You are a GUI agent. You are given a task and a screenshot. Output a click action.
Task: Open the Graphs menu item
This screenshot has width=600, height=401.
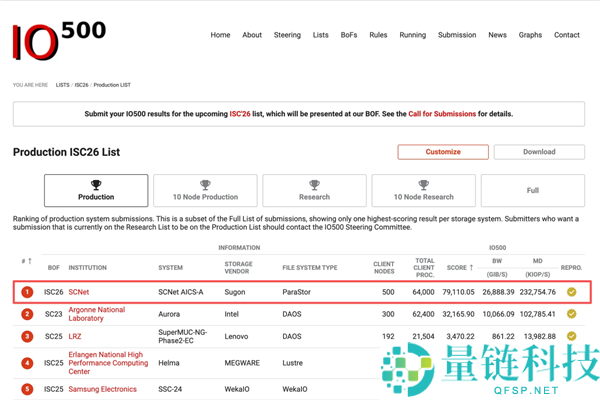530,35
